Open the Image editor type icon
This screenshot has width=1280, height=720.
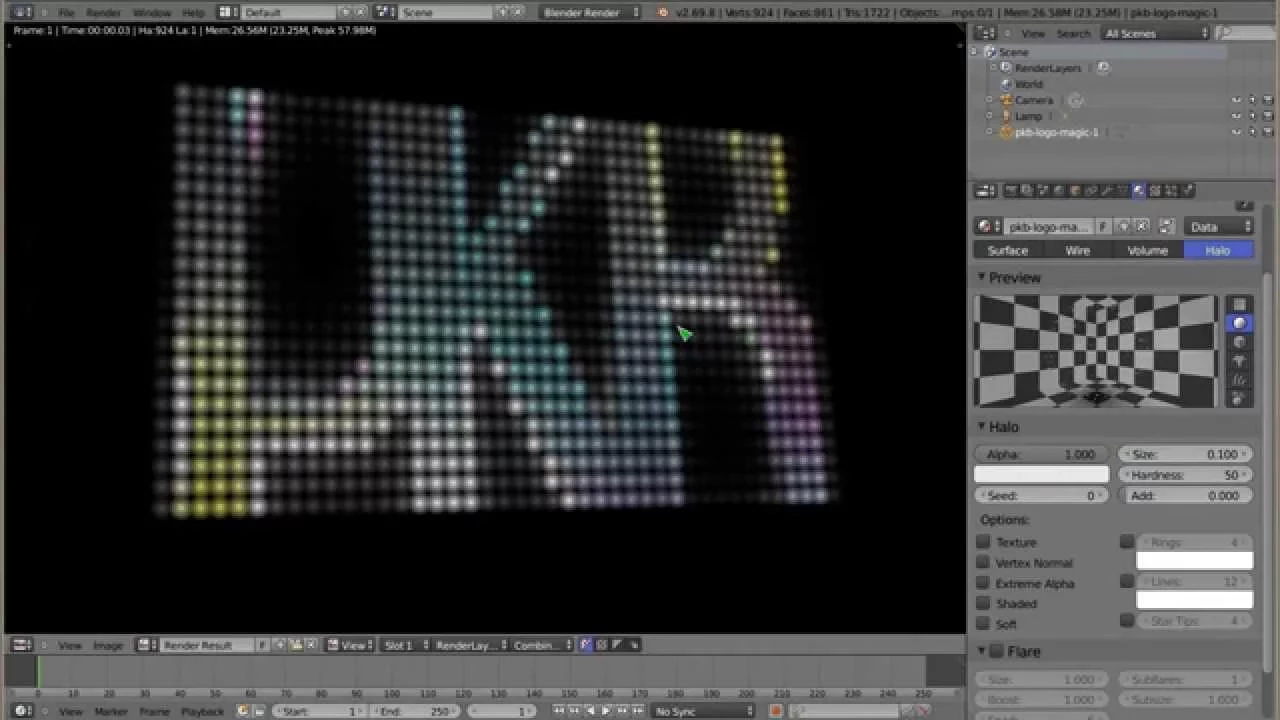[x=22, y=645]
